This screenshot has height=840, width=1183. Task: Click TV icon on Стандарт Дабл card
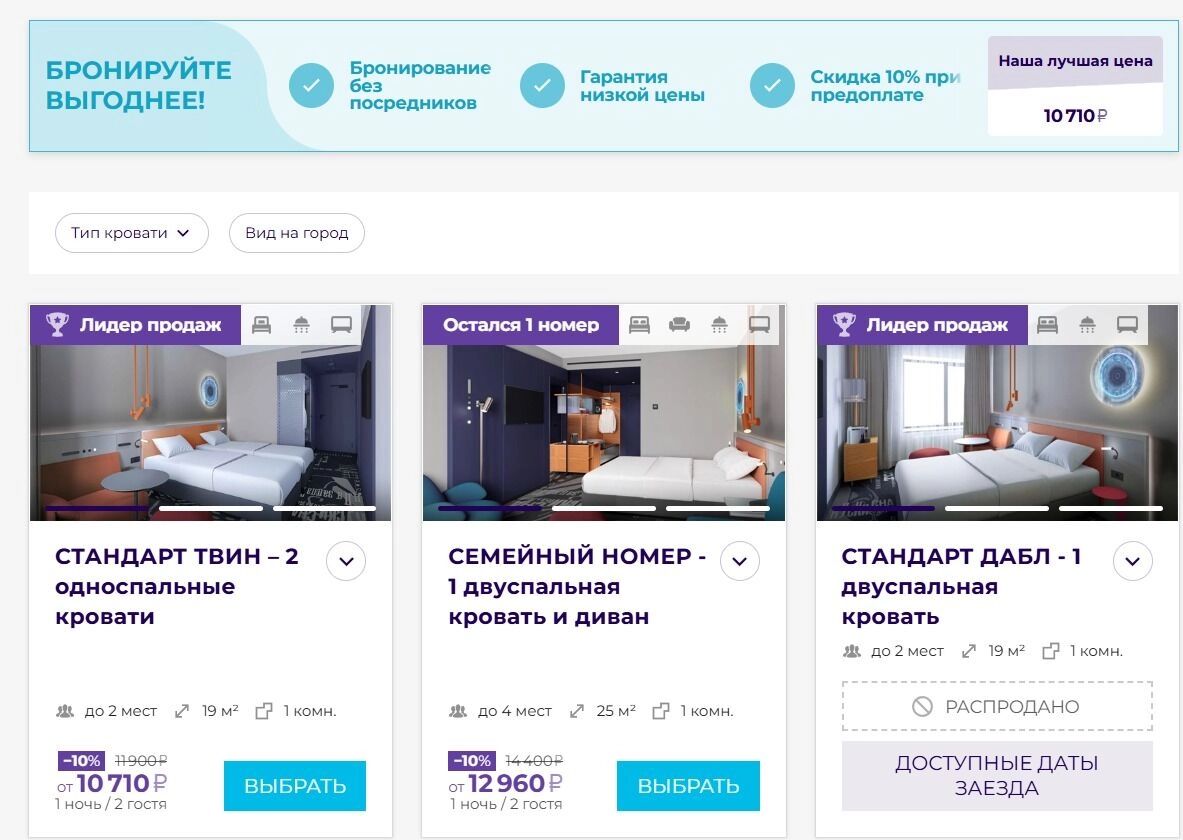[x=1127, y=325]
